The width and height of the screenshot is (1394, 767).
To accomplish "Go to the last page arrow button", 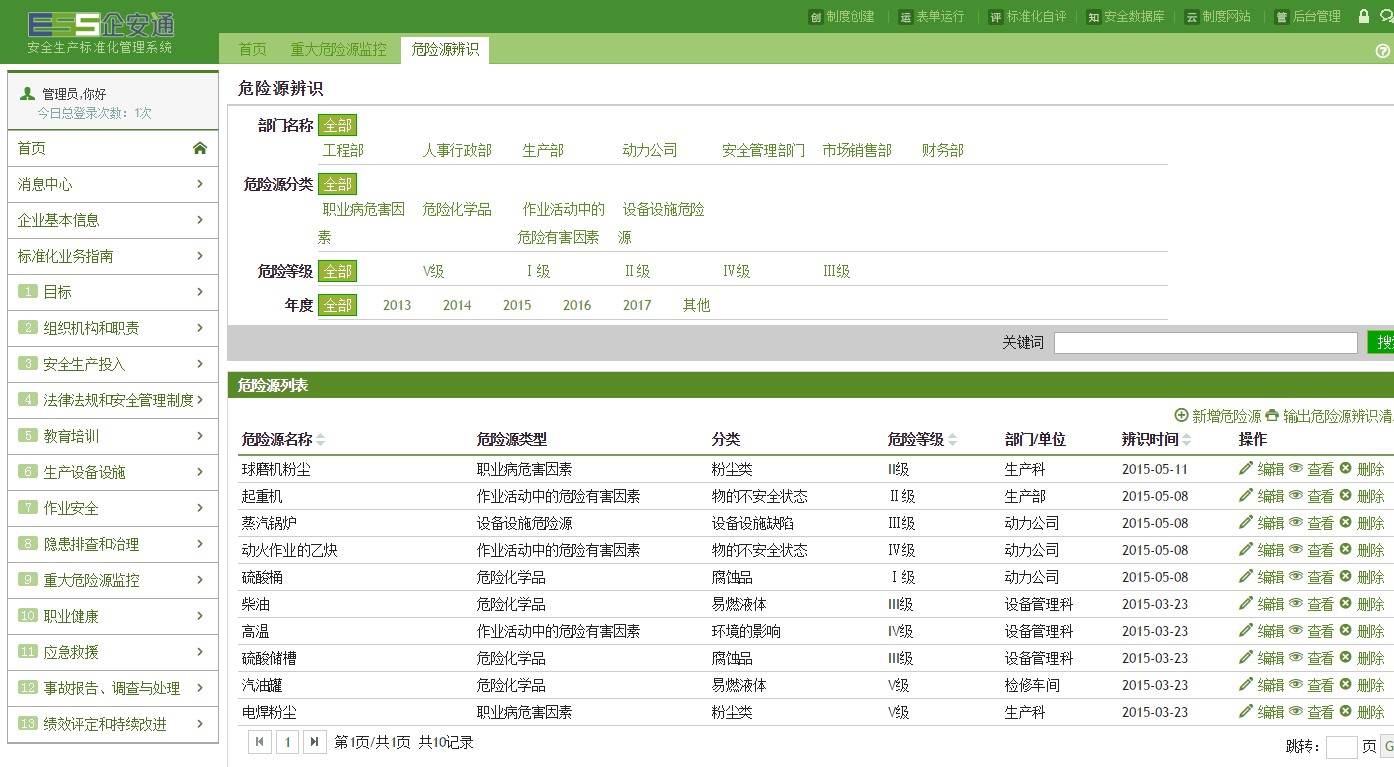I will point(315,742).
